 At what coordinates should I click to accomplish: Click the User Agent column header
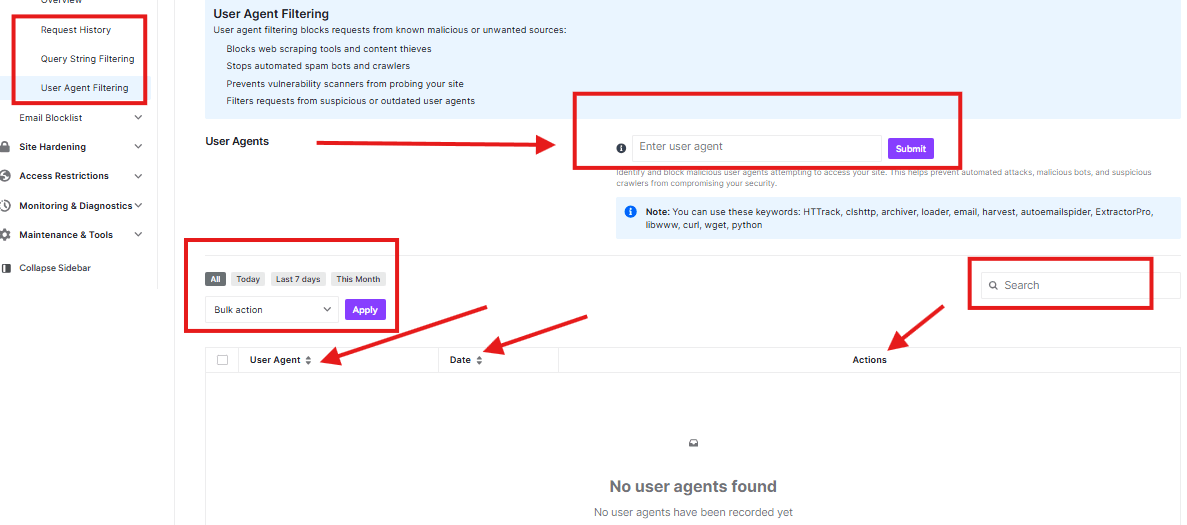click(x=276, y=360)
